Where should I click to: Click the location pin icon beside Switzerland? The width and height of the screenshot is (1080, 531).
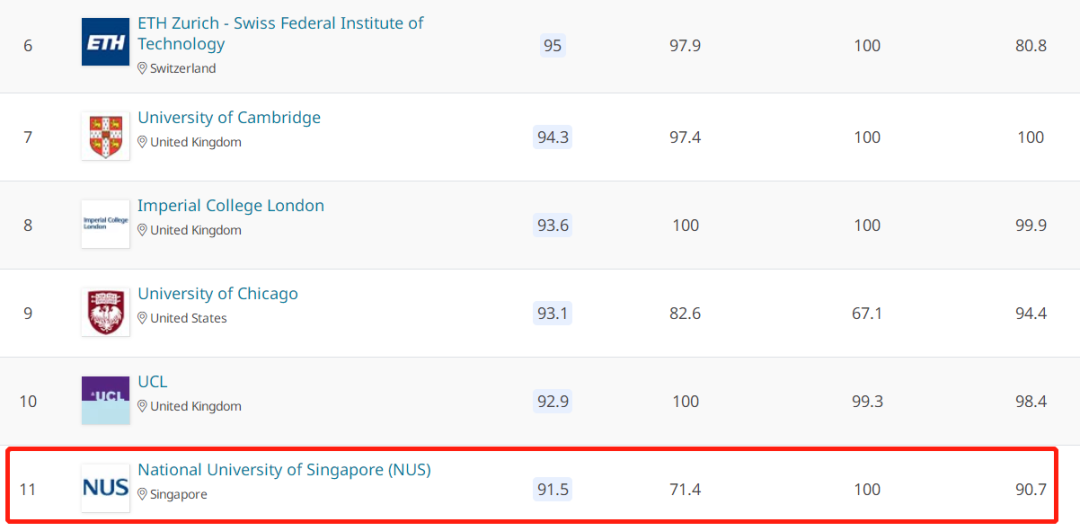coord(143,68)
